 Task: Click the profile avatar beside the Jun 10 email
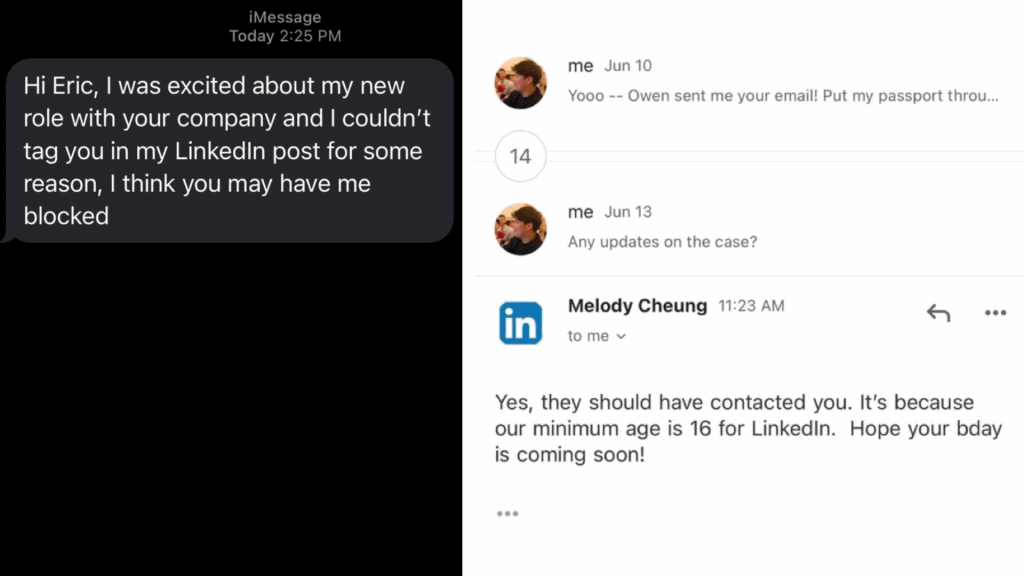click(x=521, y=82)
